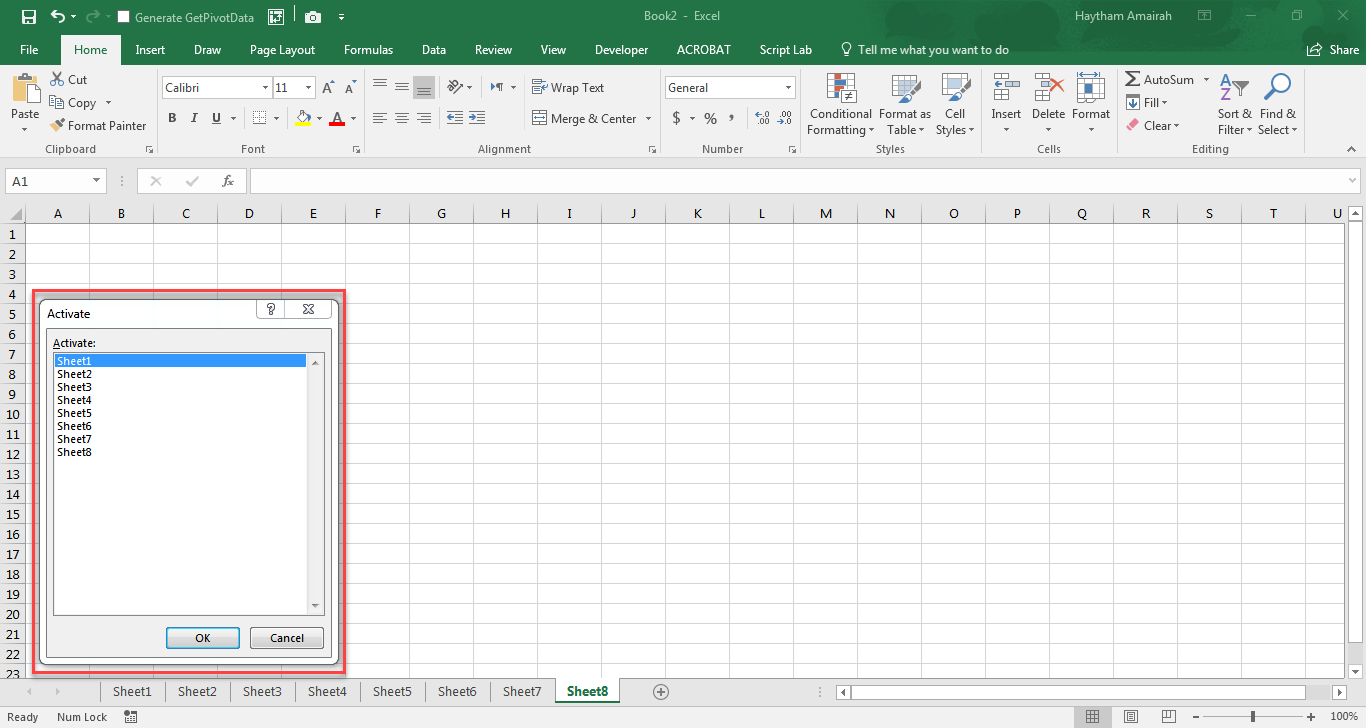Click the Increase Decimal icon
The height and width of the screenshot is (728, 1366).
760,117
